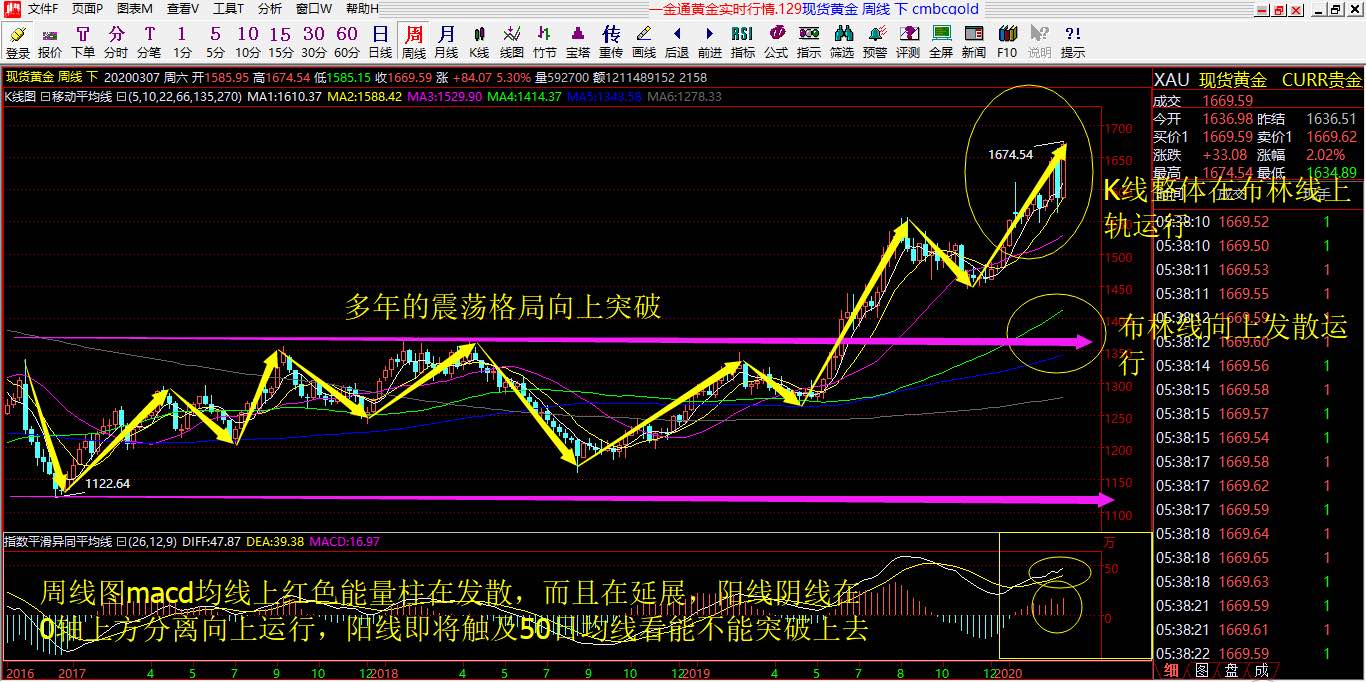Open the 页面P menu

click(x=86, y=9)
